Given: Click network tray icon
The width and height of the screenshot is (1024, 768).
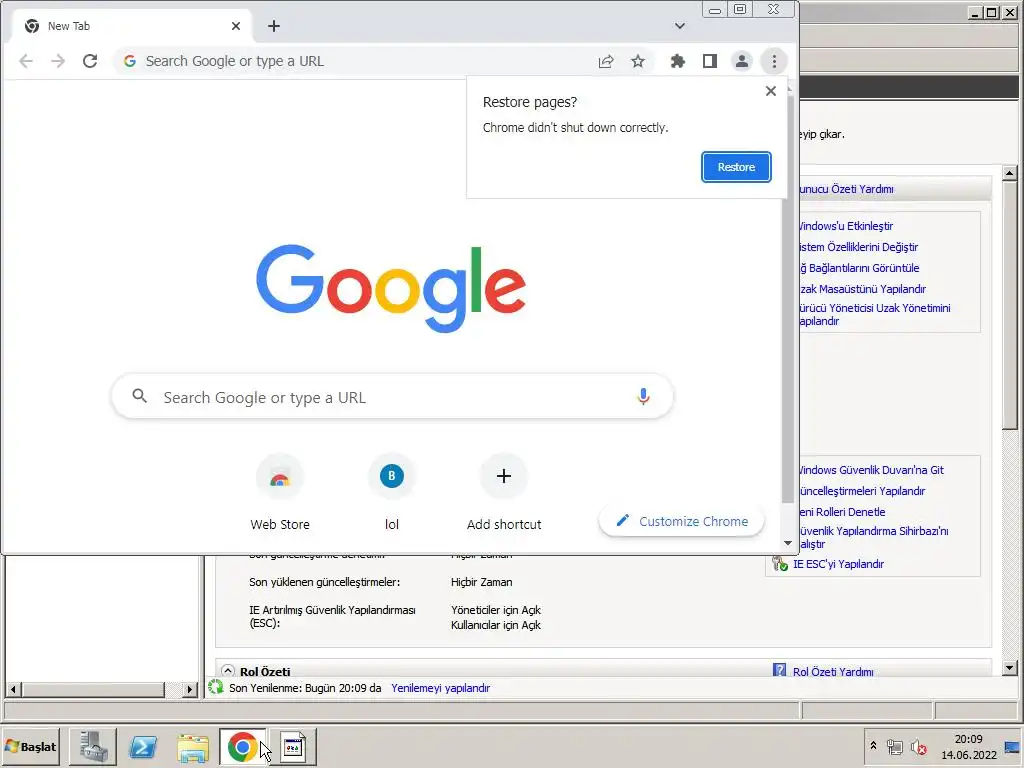Looking at the screenshot, I should pyautogui.click(x=895, y=747).
